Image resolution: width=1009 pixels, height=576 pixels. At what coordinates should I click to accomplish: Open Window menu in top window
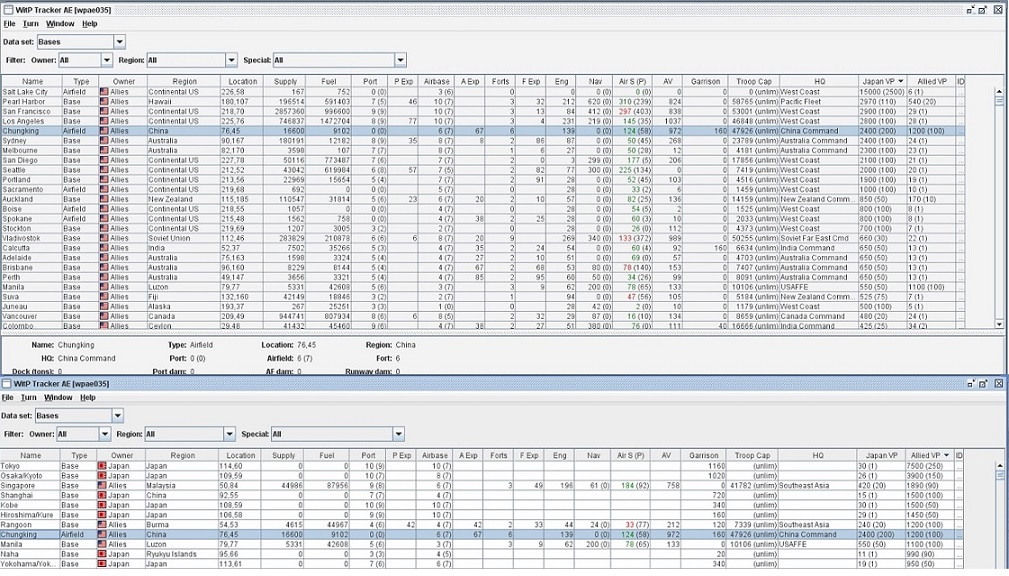coord(60,24)
